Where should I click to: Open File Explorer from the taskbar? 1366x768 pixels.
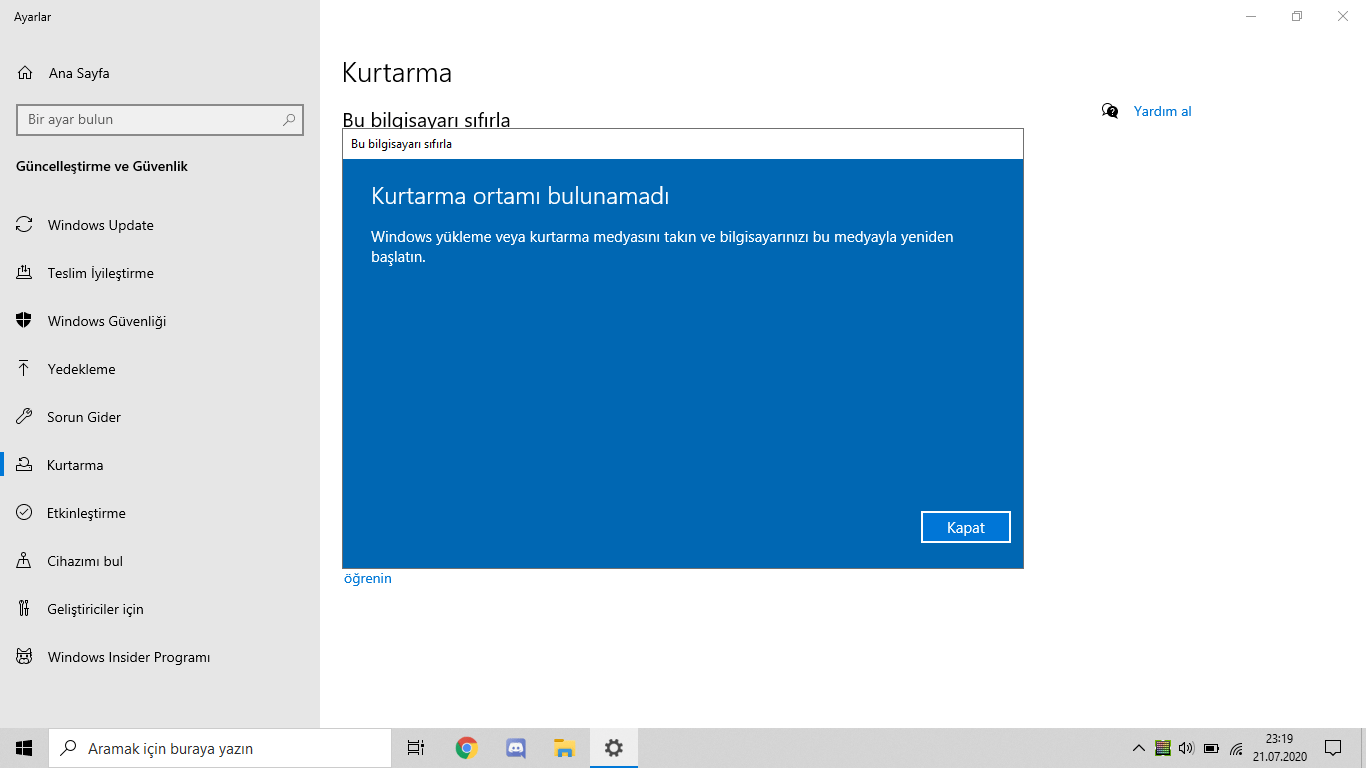tap(565, 748)
